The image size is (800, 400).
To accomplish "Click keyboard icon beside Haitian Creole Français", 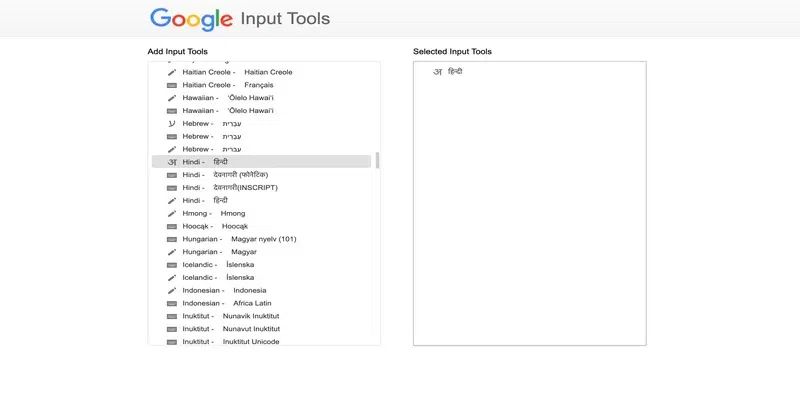I will click(x=172, y=85).
